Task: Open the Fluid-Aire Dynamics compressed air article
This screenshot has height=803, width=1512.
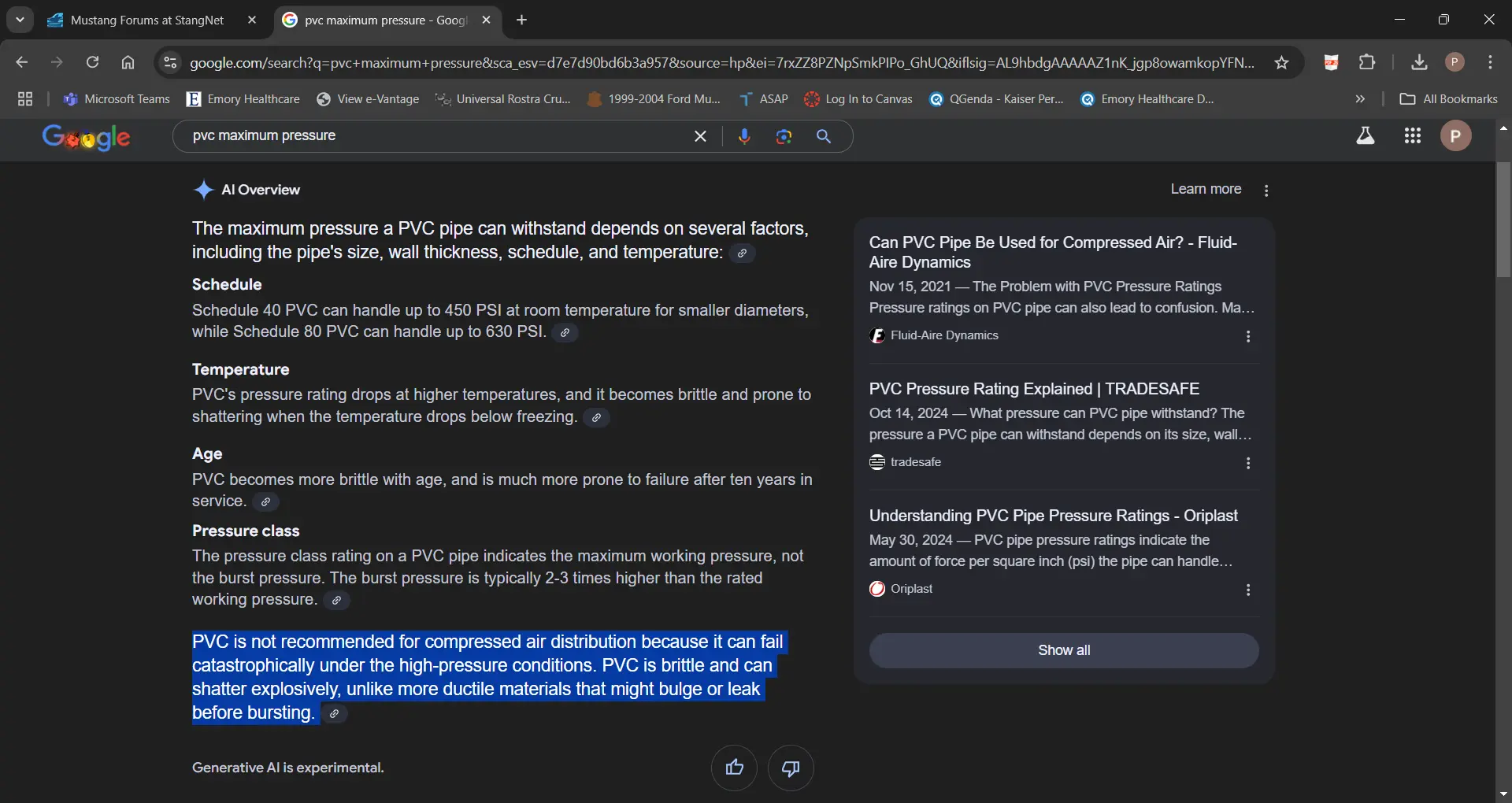Action: (1053, 252)
